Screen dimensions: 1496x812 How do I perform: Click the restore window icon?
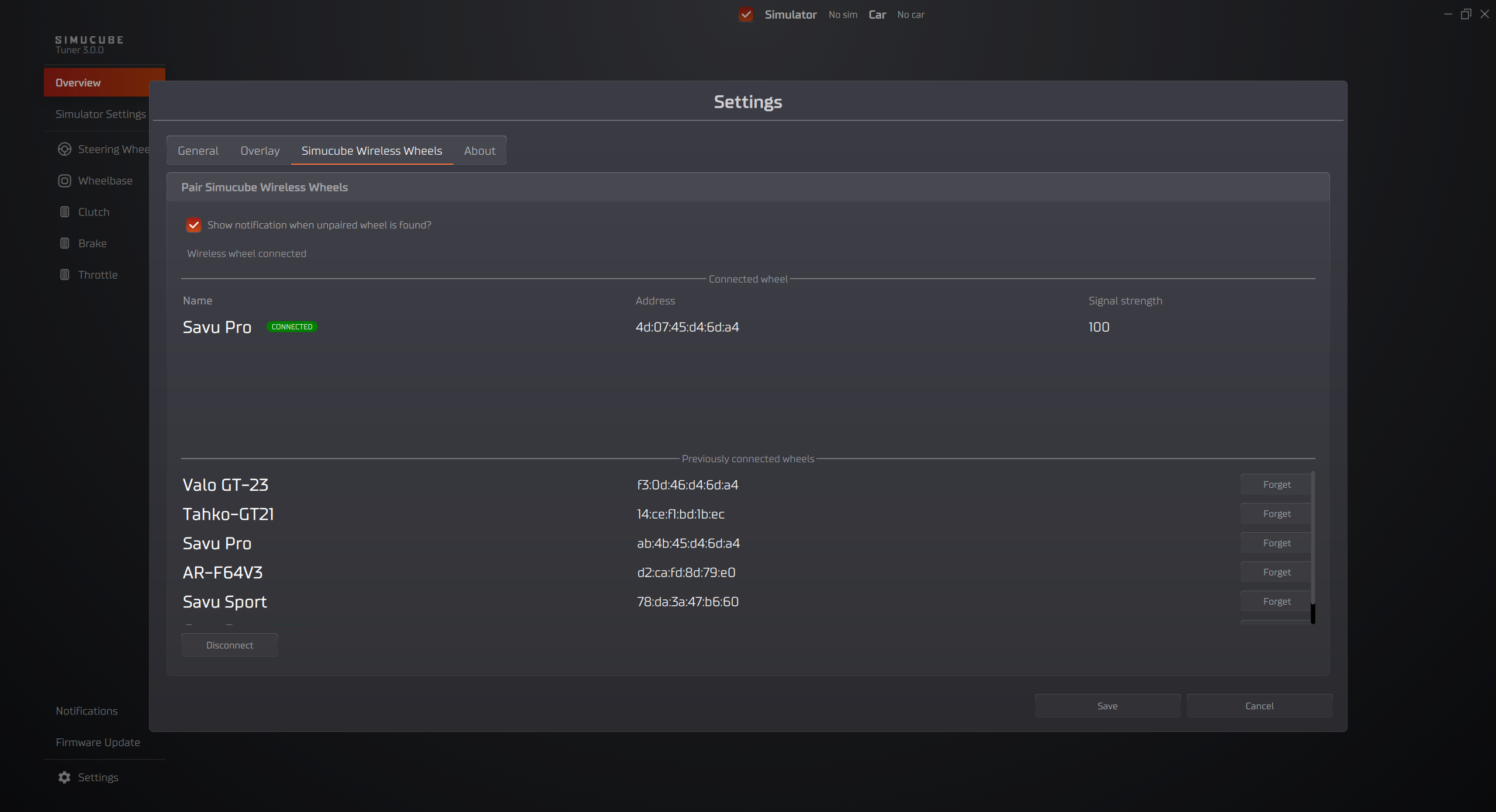[x=1466, y=15]
